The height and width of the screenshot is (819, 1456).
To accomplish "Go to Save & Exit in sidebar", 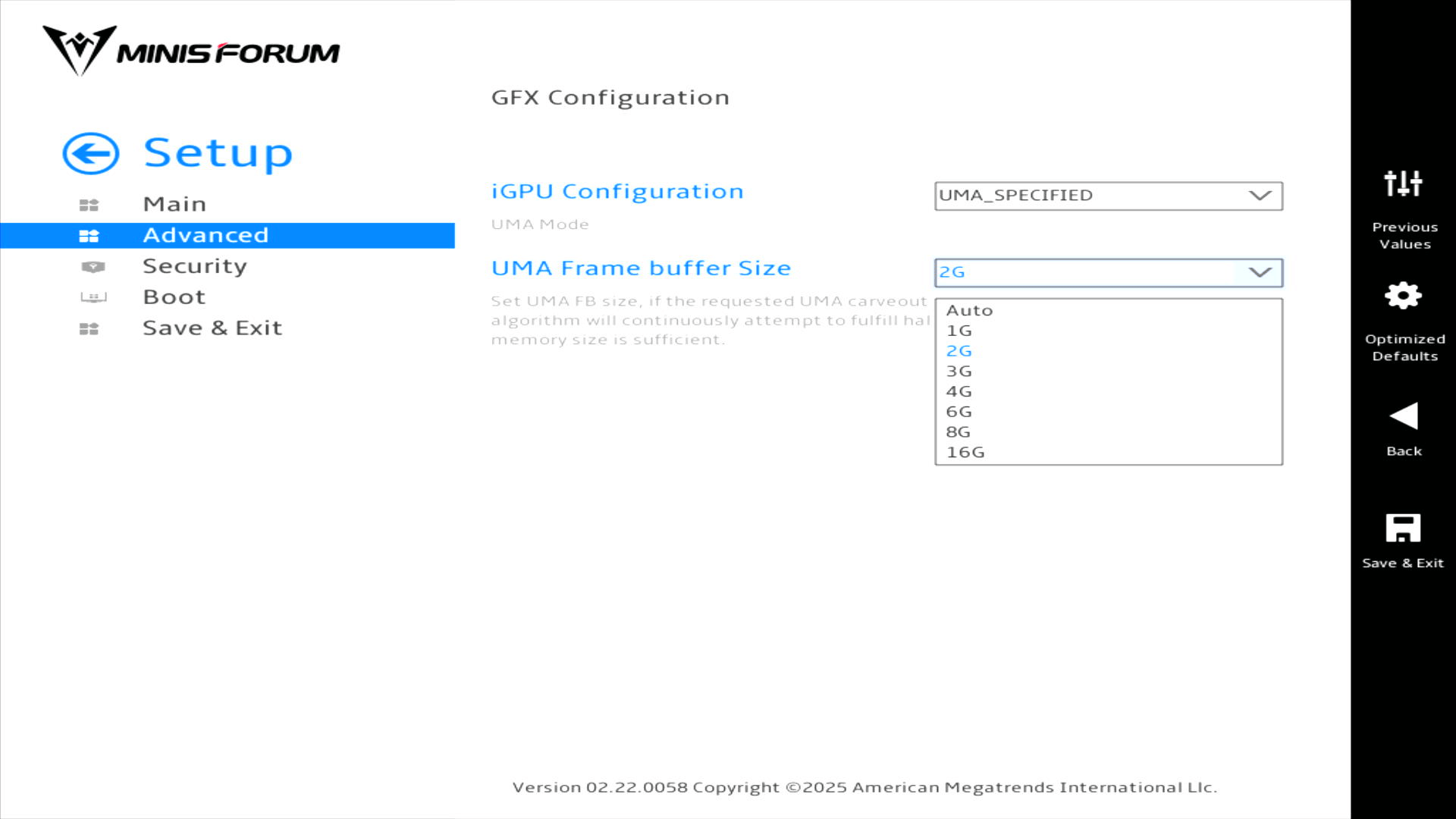I will 212,328.
